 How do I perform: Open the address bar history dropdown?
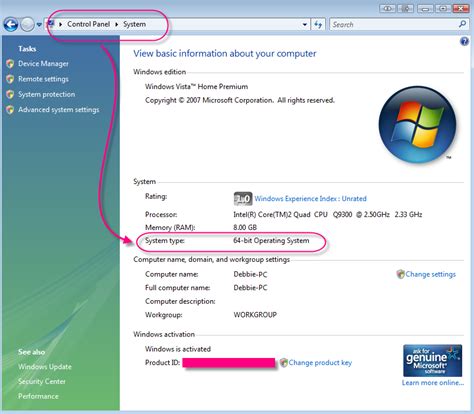click(305, 24)
